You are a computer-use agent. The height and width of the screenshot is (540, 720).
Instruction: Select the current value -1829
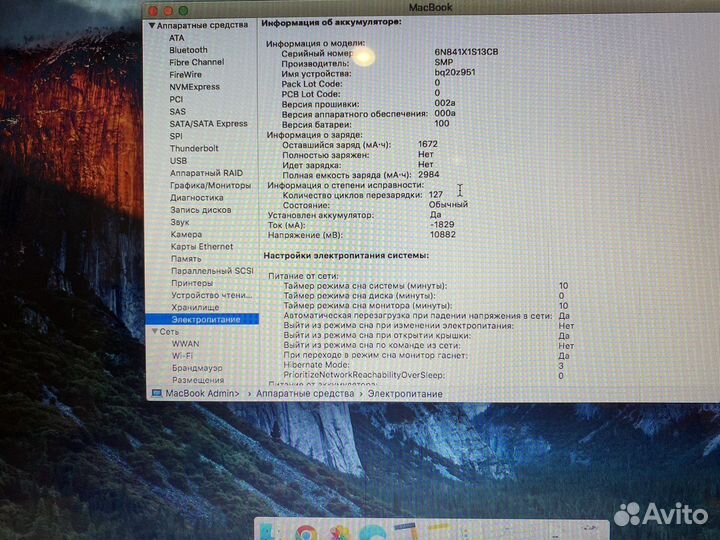(442, 225)
